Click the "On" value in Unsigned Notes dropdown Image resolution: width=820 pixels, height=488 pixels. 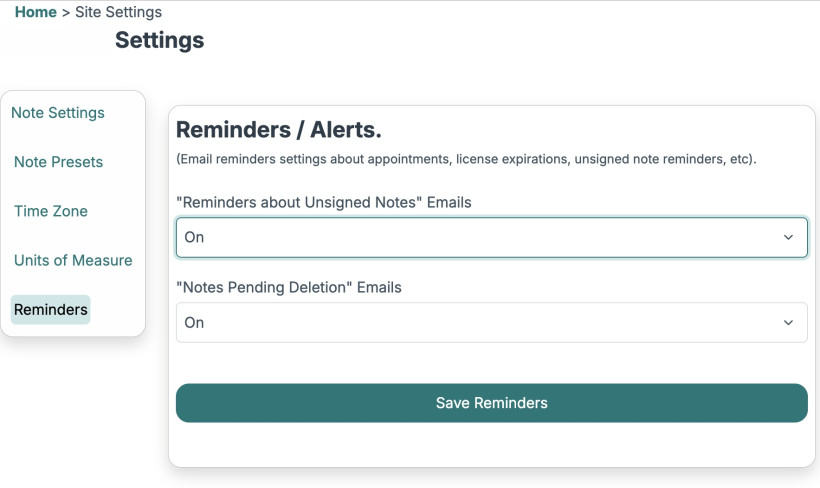194,238
